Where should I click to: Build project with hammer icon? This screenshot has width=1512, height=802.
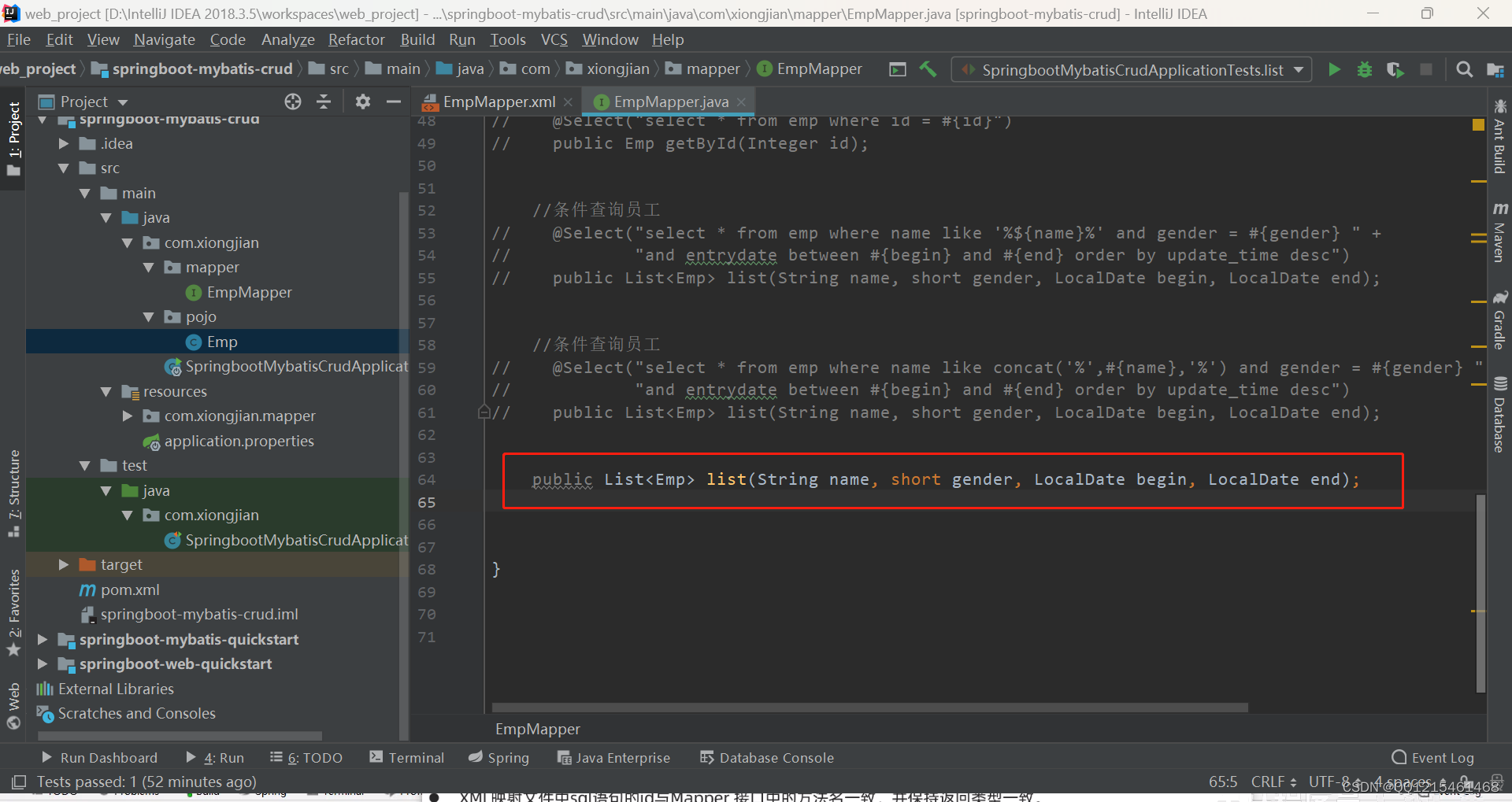[928, 69]
